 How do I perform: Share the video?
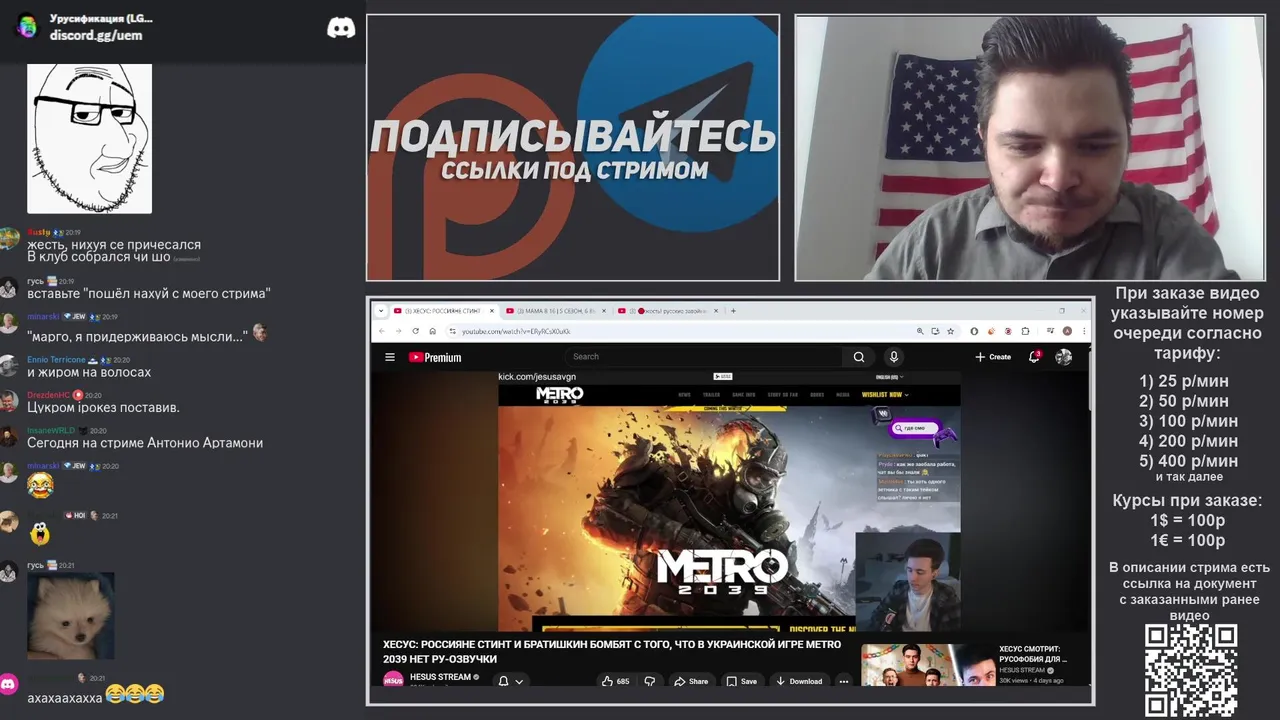click(x=690, y=681)
